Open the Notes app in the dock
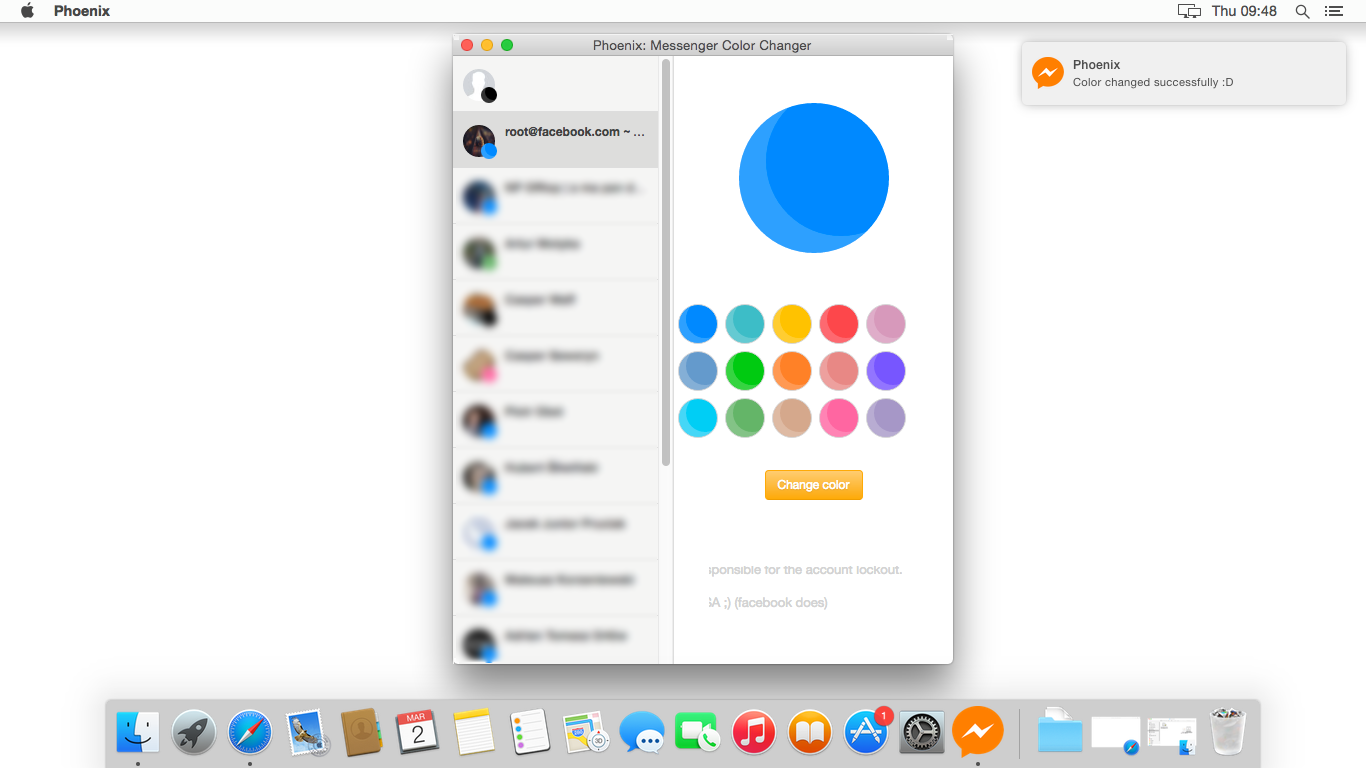The width and height of the screenshot is (1366, 768). click(x=474, y=732)
